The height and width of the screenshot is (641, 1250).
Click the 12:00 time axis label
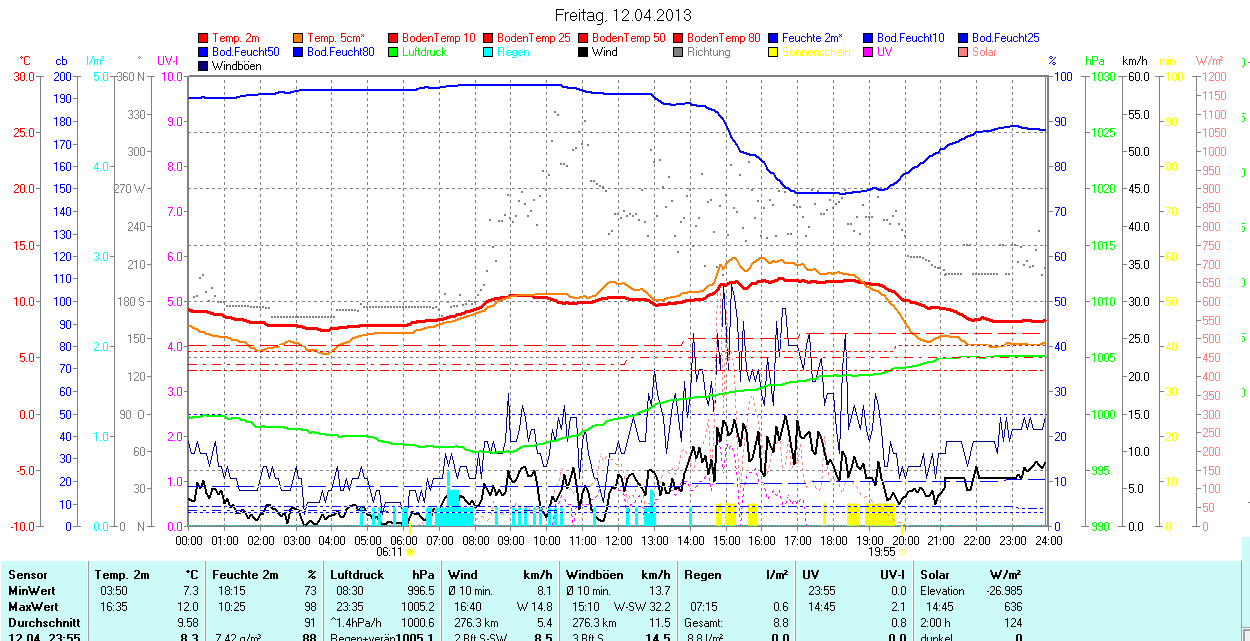(x=619, y=540)
